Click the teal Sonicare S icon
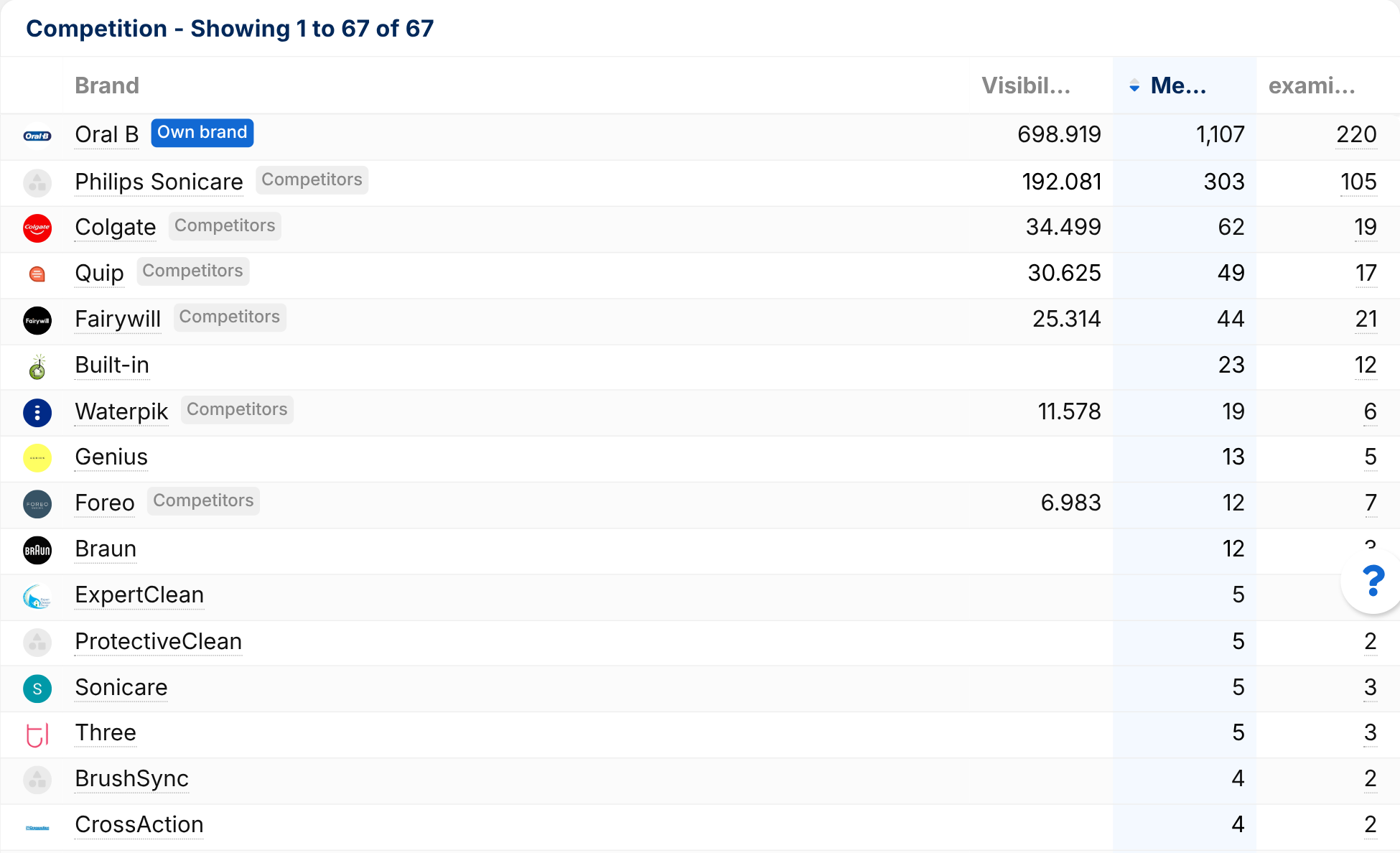 37,689
